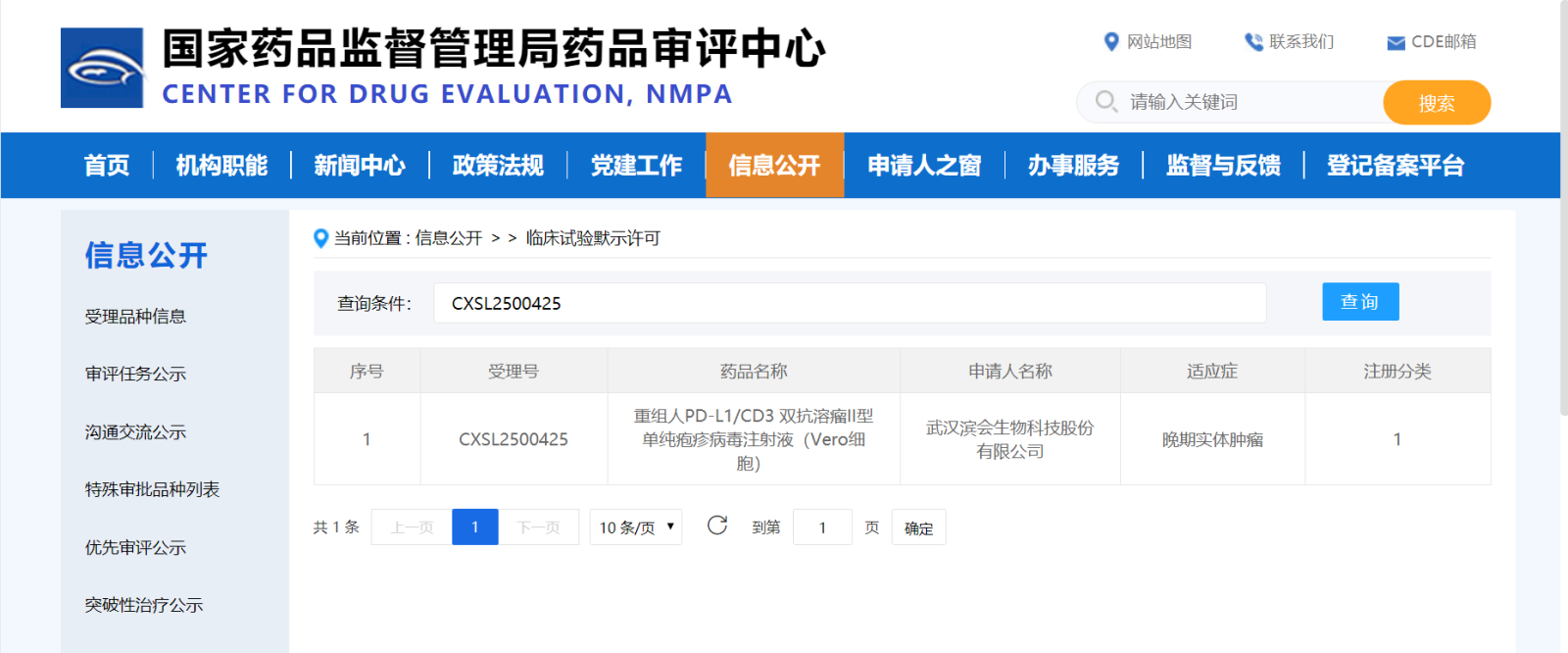Open the 信息公开 navigation tab

[x=774, y=166]
